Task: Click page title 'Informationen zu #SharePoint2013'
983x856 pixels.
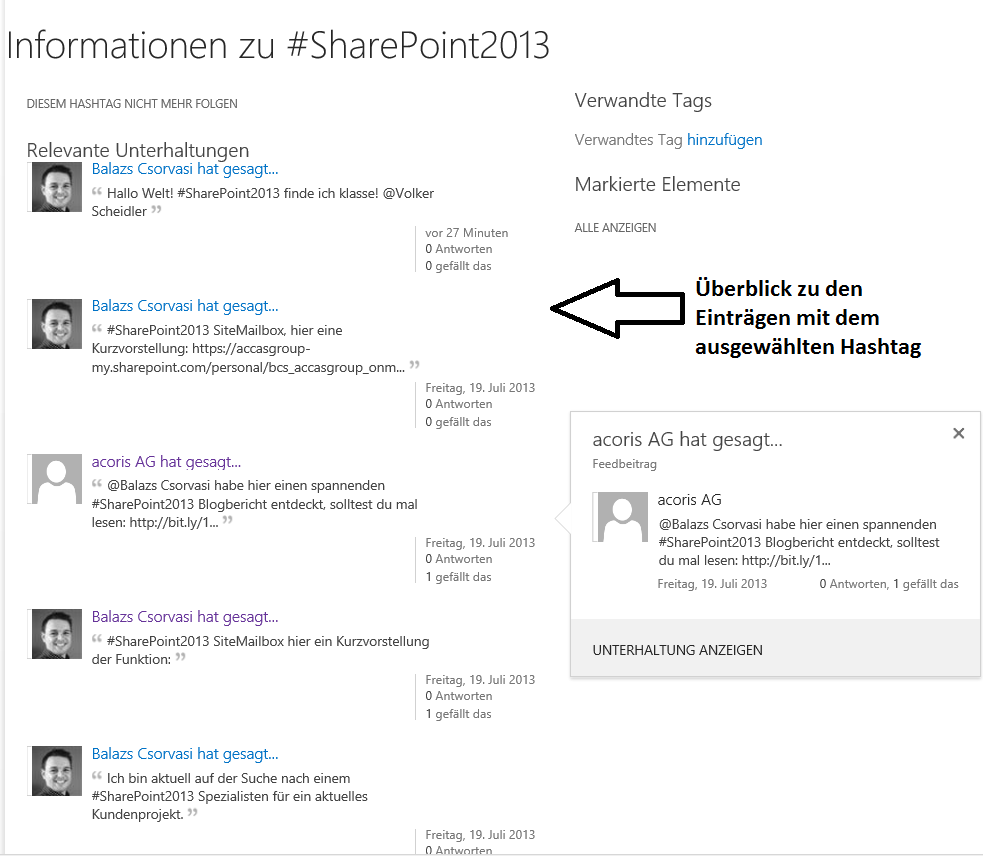Action: click(x=278, y=45)
